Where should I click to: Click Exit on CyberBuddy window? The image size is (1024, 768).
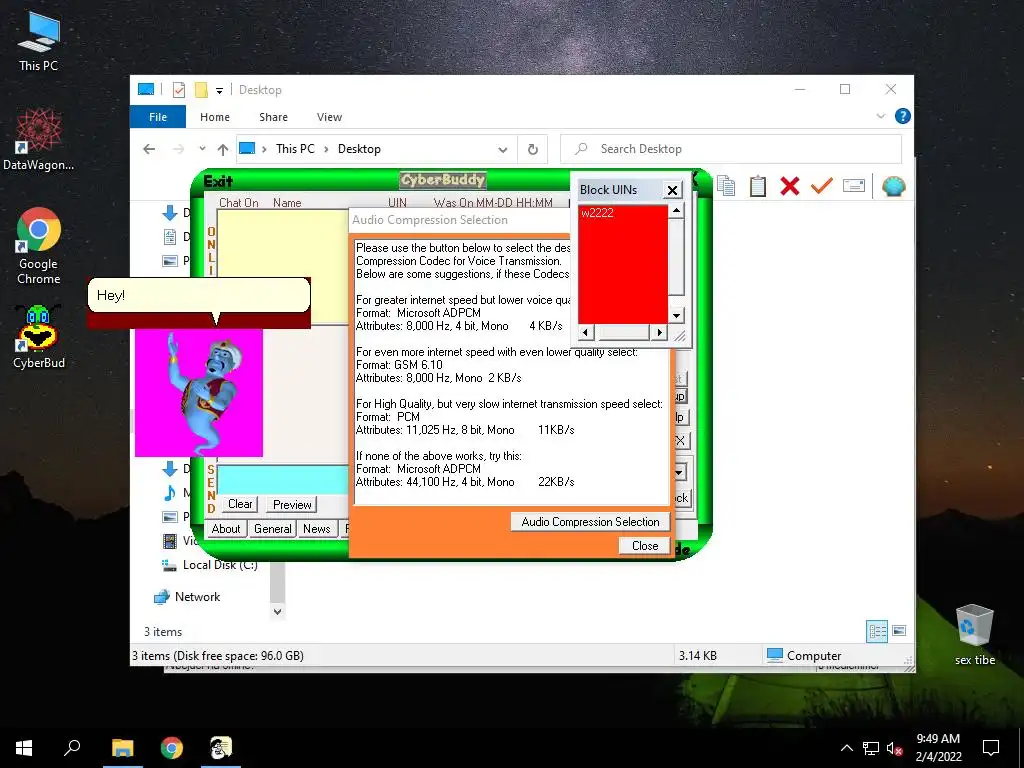click(217, 181)
